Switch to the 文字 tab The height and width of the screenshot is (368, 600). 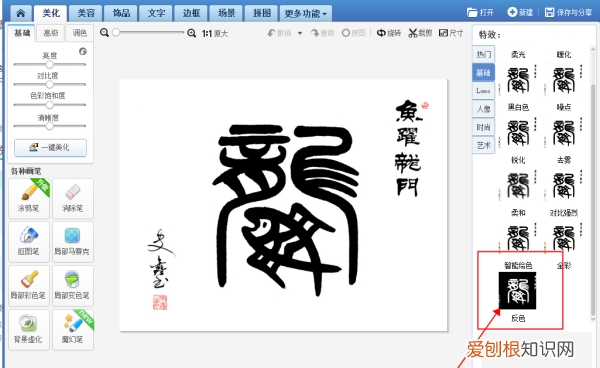pos(157,13)
